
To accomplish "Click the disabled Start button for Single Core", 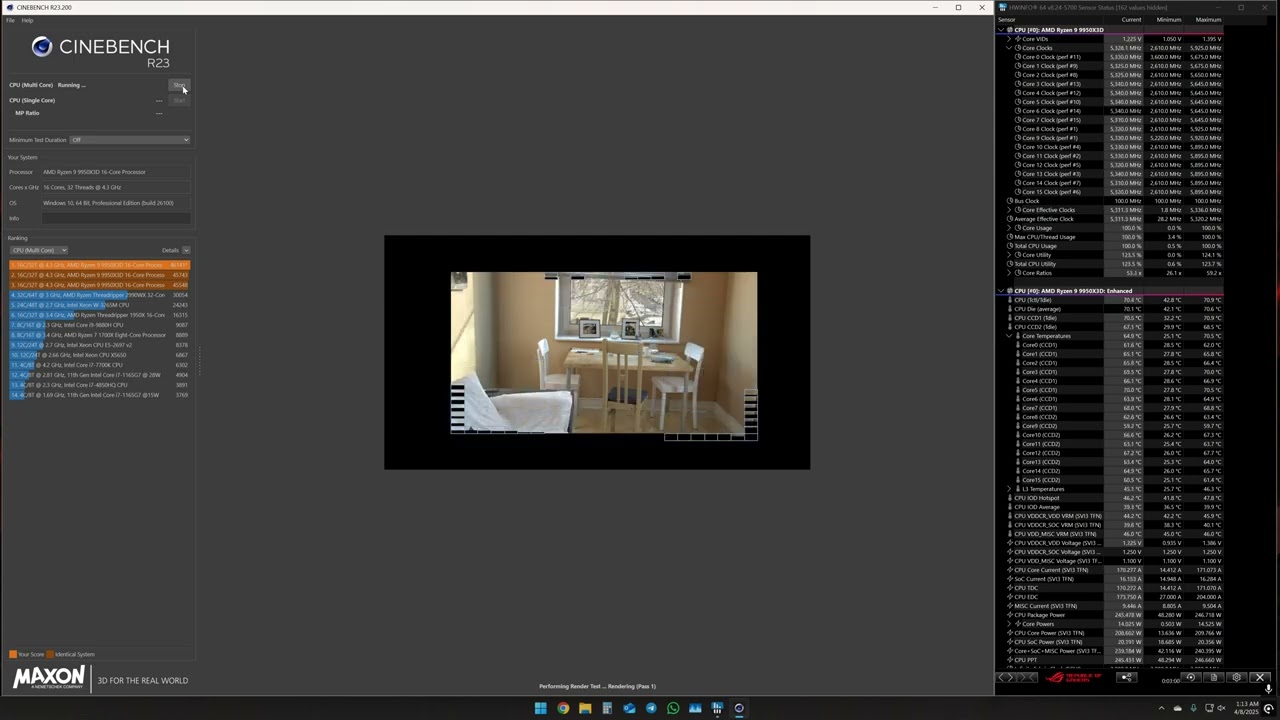I will coord(179,100).
